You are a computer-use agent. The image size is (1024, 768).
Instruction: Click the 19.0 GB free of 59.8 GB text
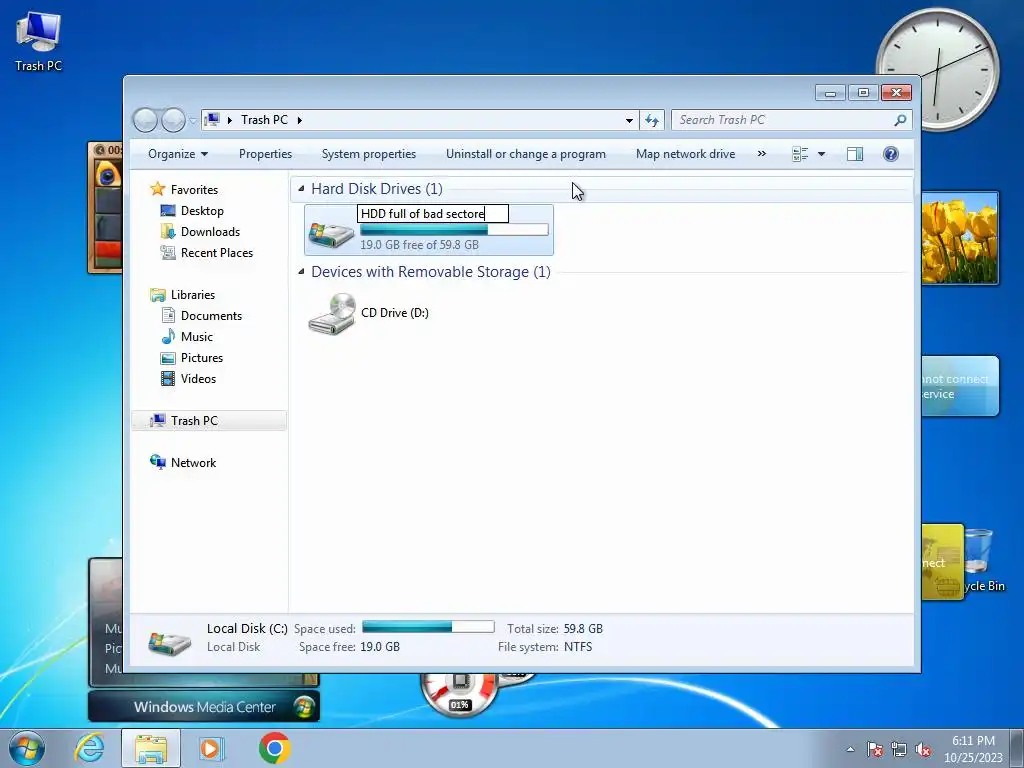click(419, 245)
